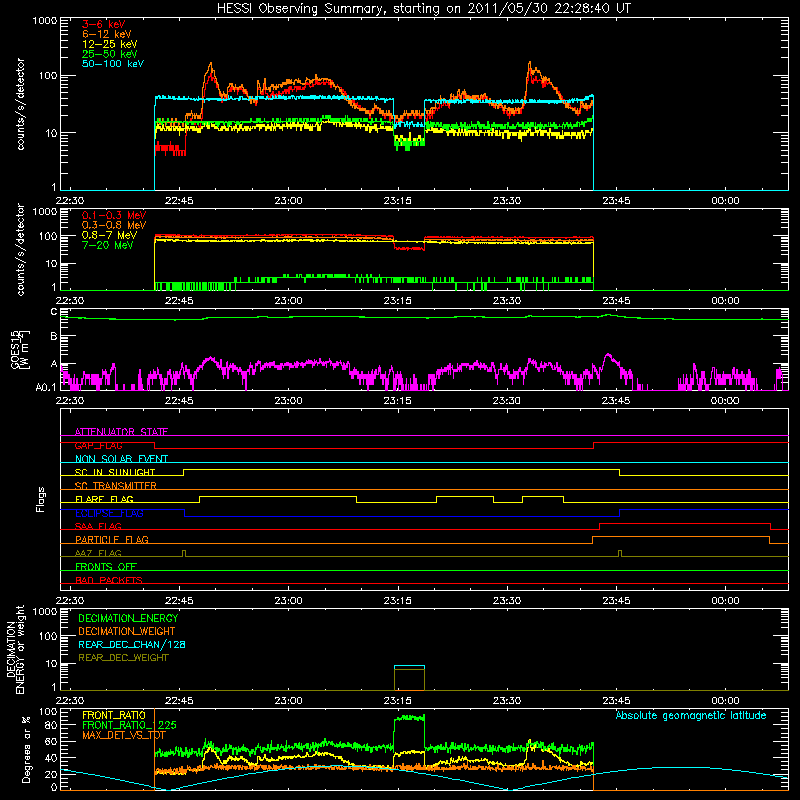Click the 0.8-7 MeV legend label
The height and width of the screenshot is (800, 800).
coord(109,235)
